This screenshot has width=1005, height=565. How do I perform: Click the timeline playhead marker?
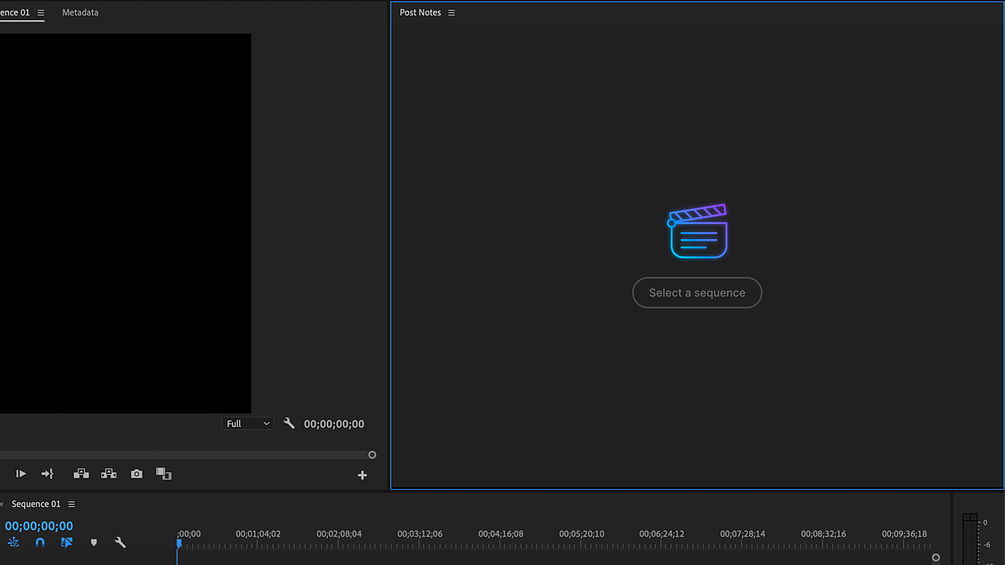(x=179, y=544)
